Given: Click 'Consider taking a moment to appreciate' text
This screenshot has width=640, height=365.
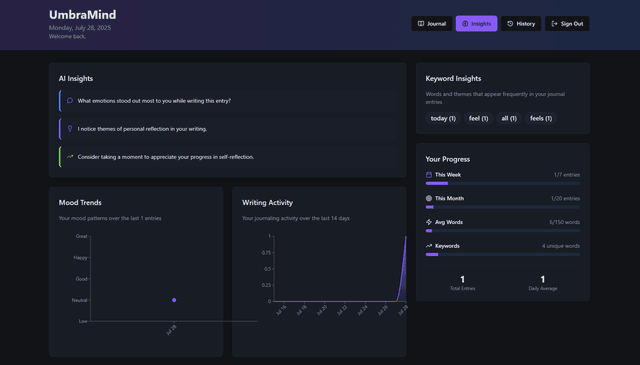Looking at the screenshot, I should click(x=166, y=157).
